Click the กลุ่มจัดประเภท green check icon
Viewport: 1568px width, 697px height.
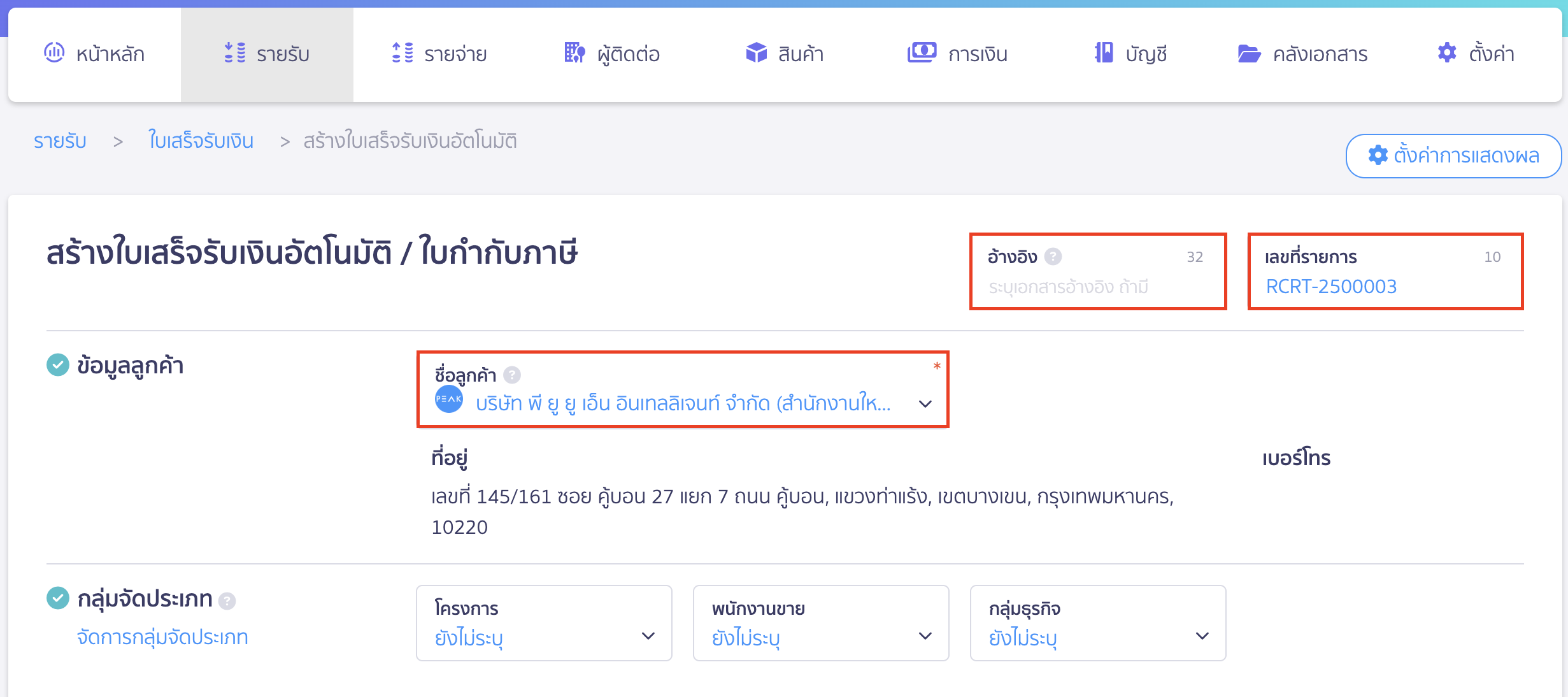pos(58,598)
